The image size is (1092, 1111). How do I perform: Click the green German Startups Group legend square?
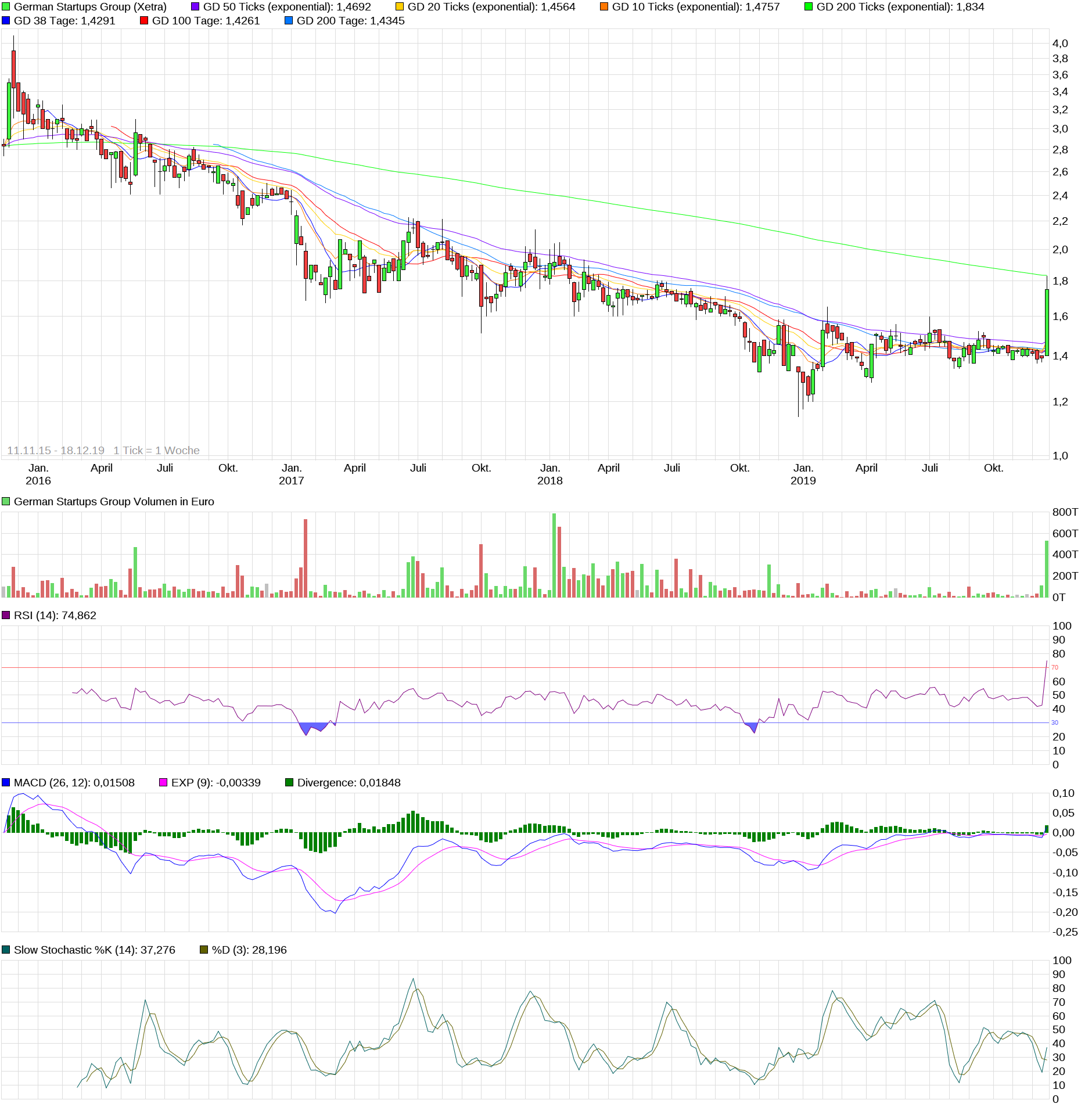point(6,7)
